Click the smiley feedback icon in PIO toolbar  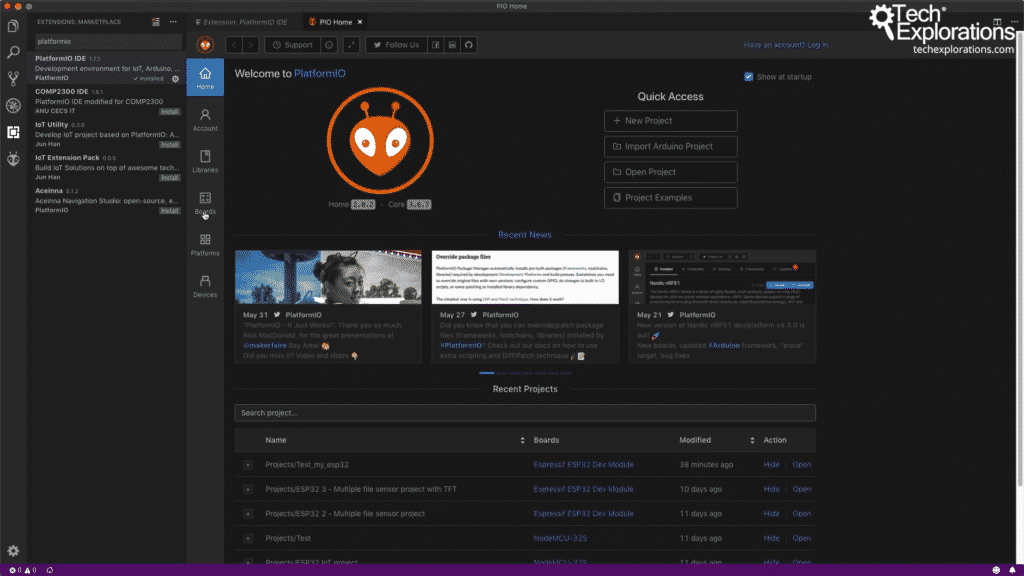(329, 45)
